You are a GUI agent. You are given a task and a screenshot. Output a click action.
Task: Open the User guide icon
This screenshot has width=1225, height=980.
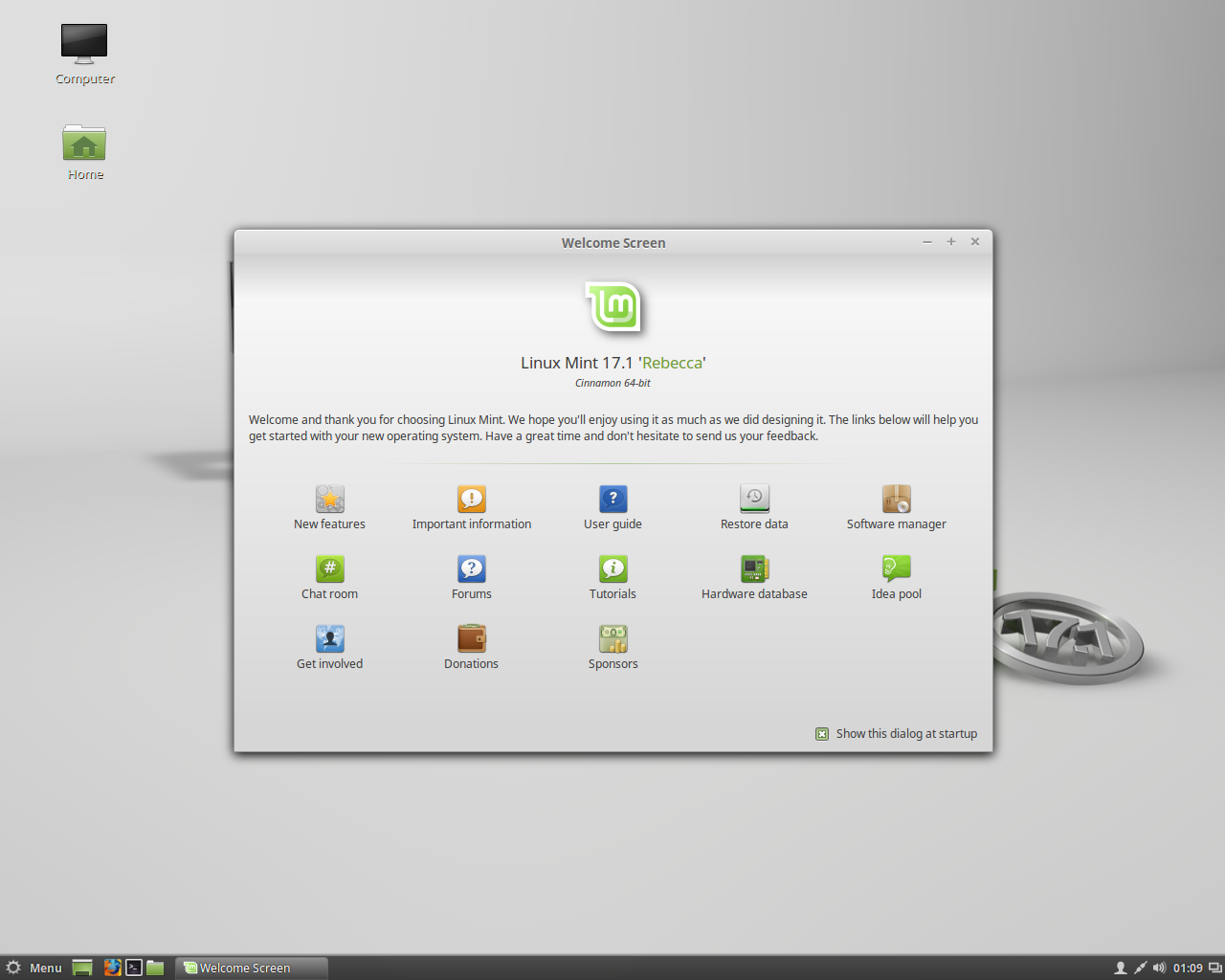(x=613, y=499)
